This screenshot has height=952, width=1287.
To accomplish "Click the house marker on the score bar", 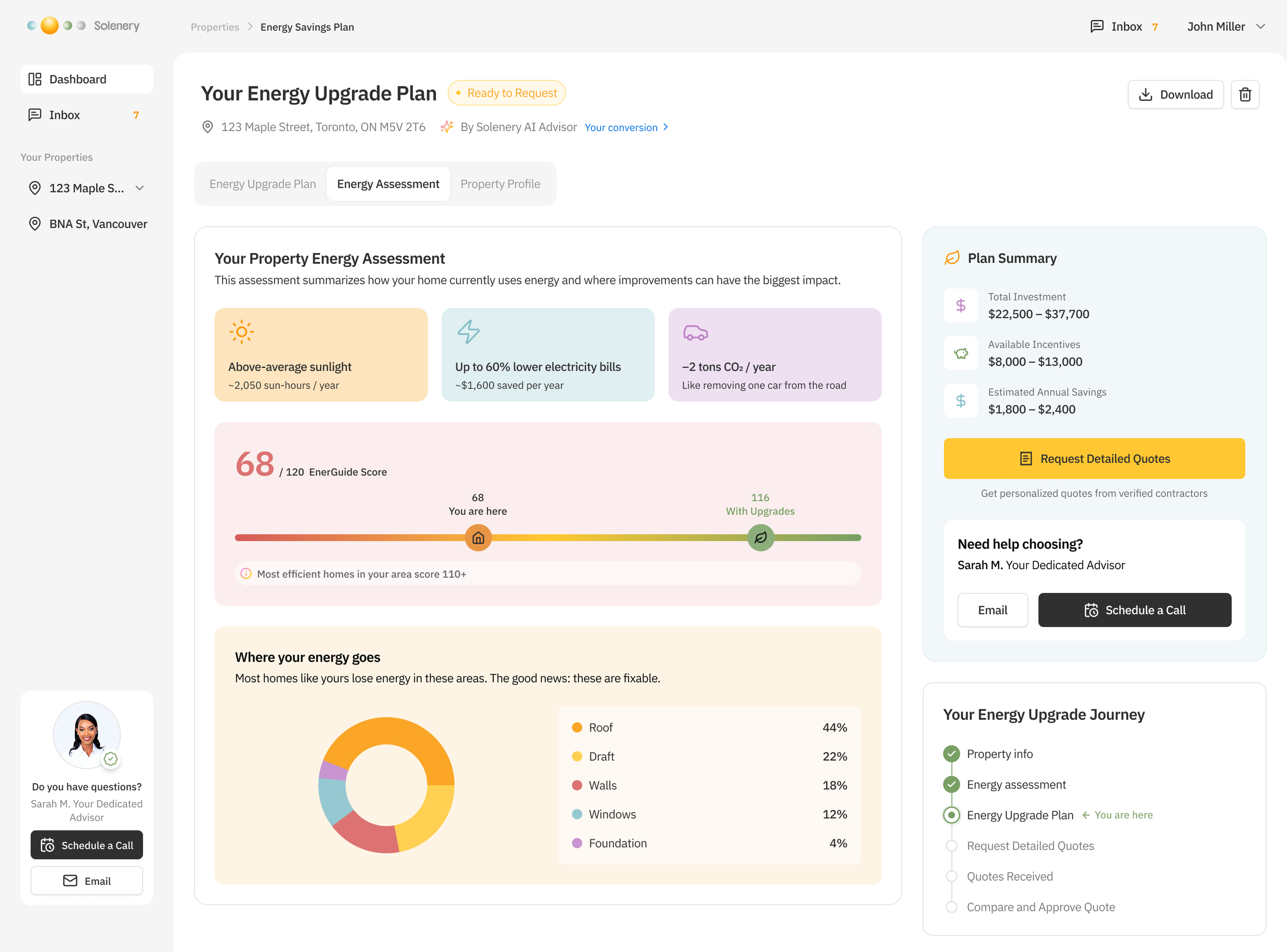I will pos(478,538).
